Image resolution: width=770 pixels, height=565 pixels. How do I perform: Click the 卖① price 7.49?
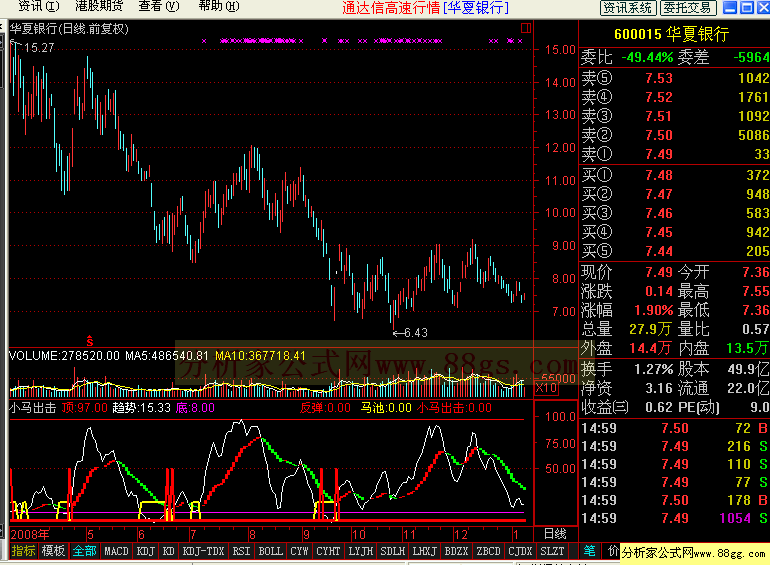[x=659, y=154]
